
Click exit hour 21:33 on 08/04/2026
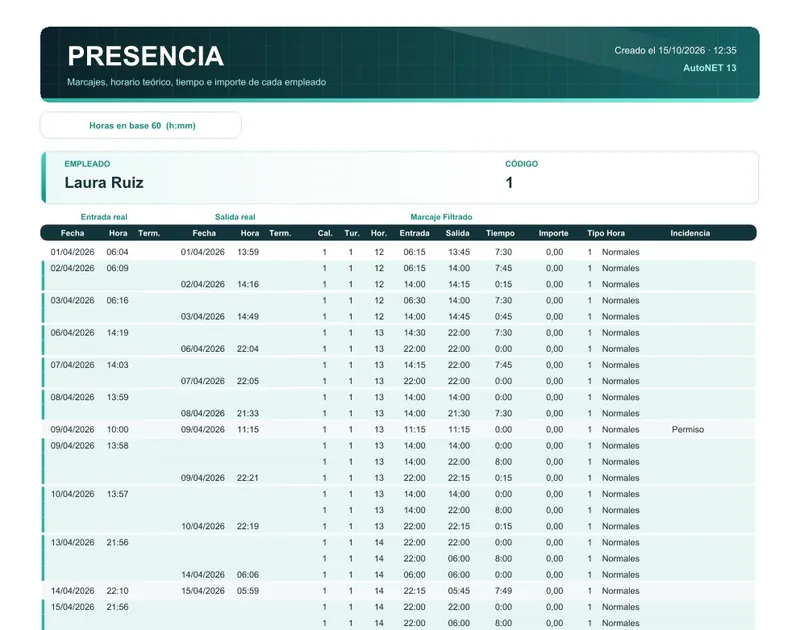[248, 413]
